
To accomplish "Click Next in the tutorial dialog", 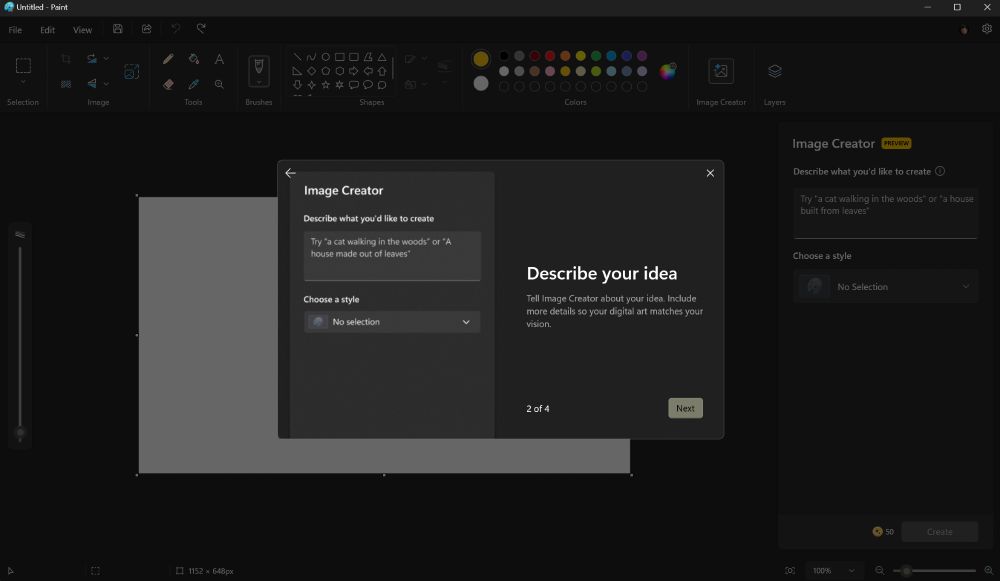I will click(685, 408).
